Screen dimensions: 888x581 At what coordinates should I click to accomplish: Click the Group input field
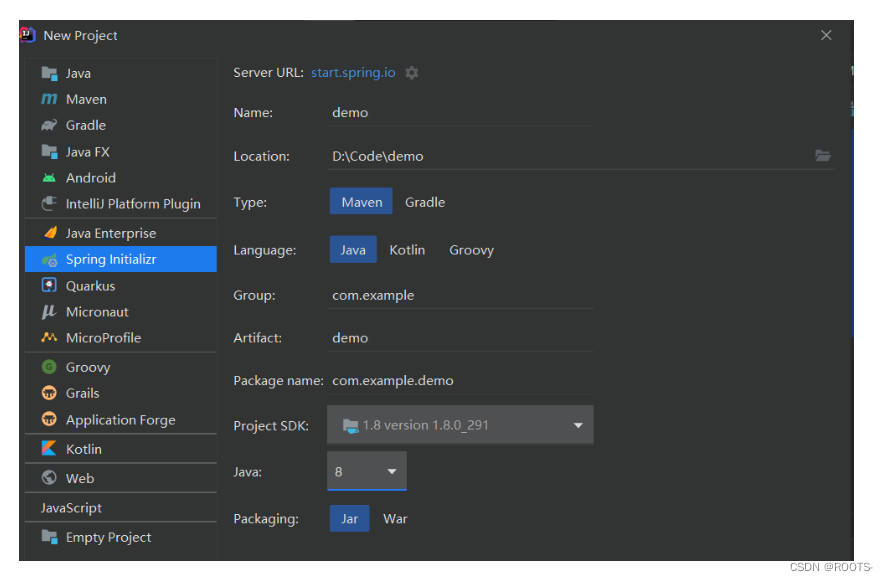pyautogui.click(x=460, y=295)
